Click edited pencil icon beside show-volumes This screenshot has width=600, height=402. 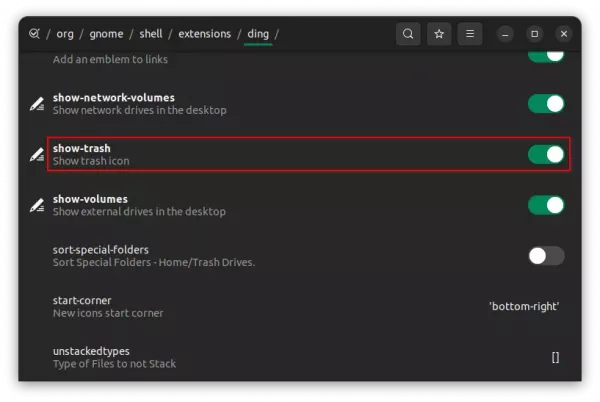pos(37,205)
